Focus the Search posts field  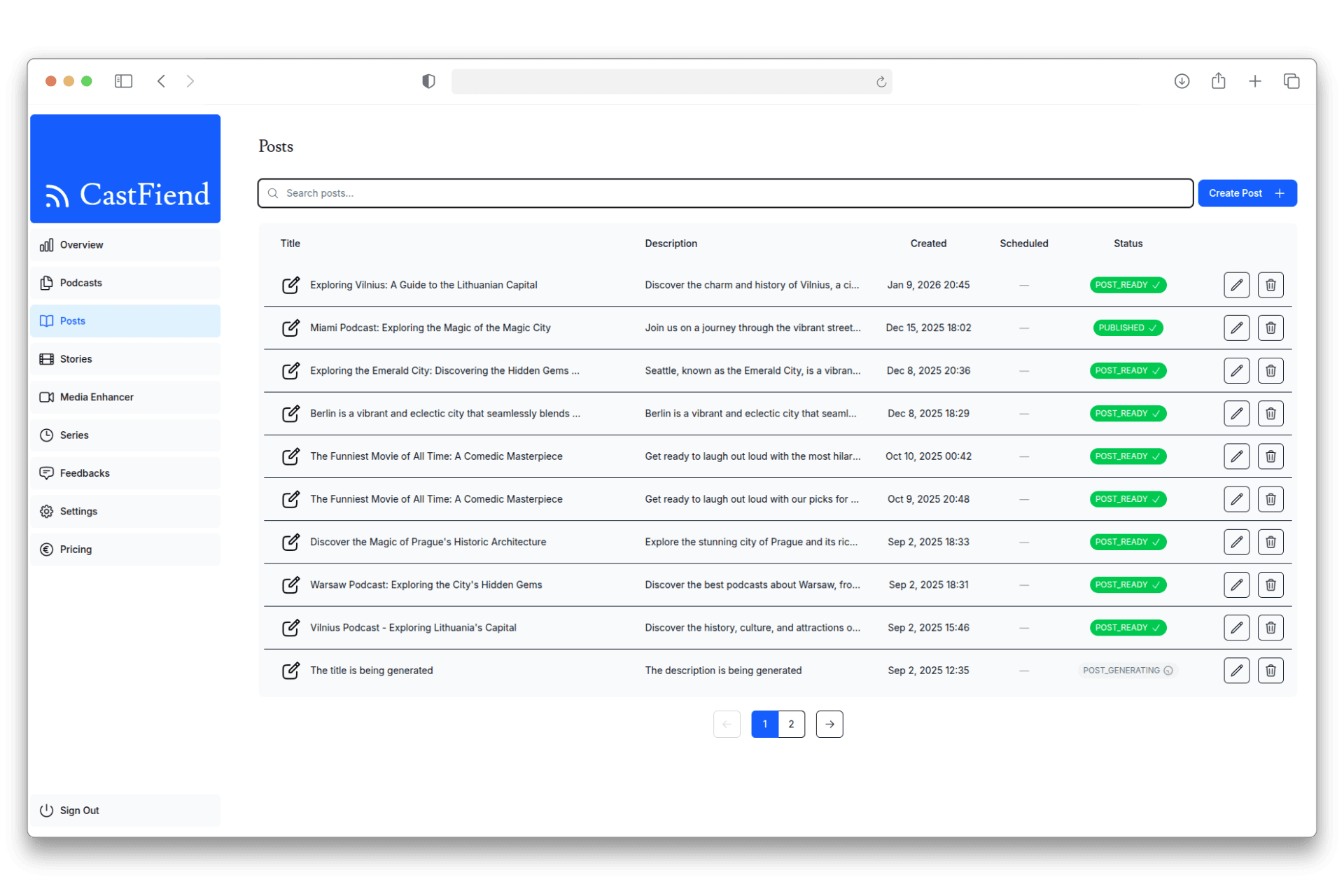(725, 193)
